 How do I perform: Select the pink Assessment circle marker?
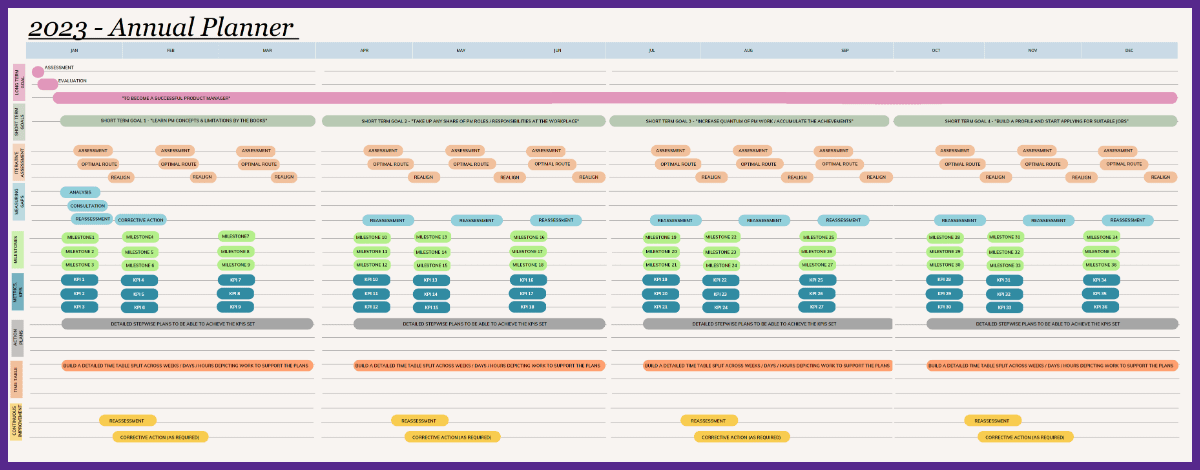click(x=38, y=71)
